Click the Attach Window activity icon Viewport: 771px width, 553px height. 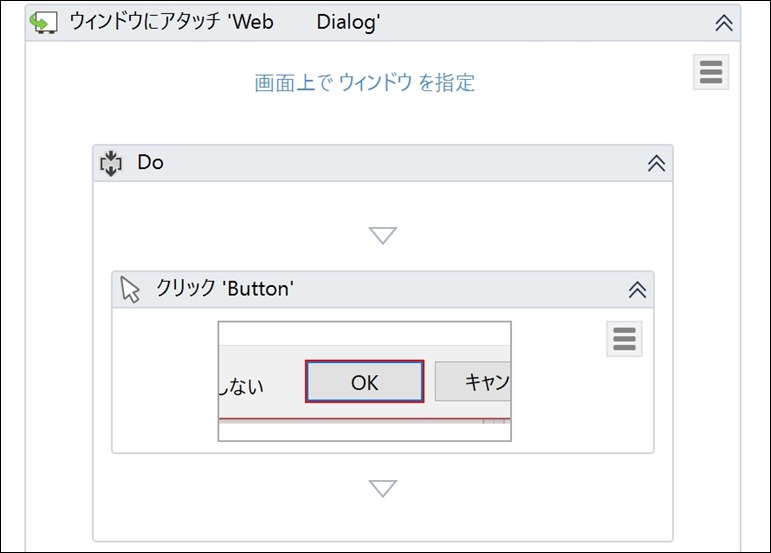pos(43,23)
